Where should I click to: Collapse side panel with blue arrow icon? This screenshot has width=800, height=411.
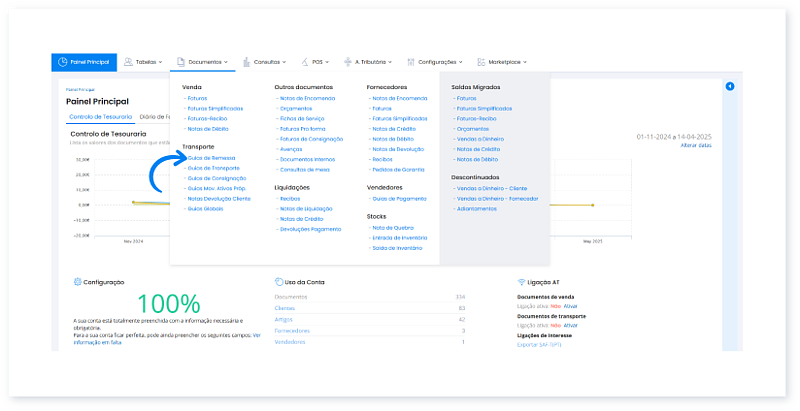730,87
